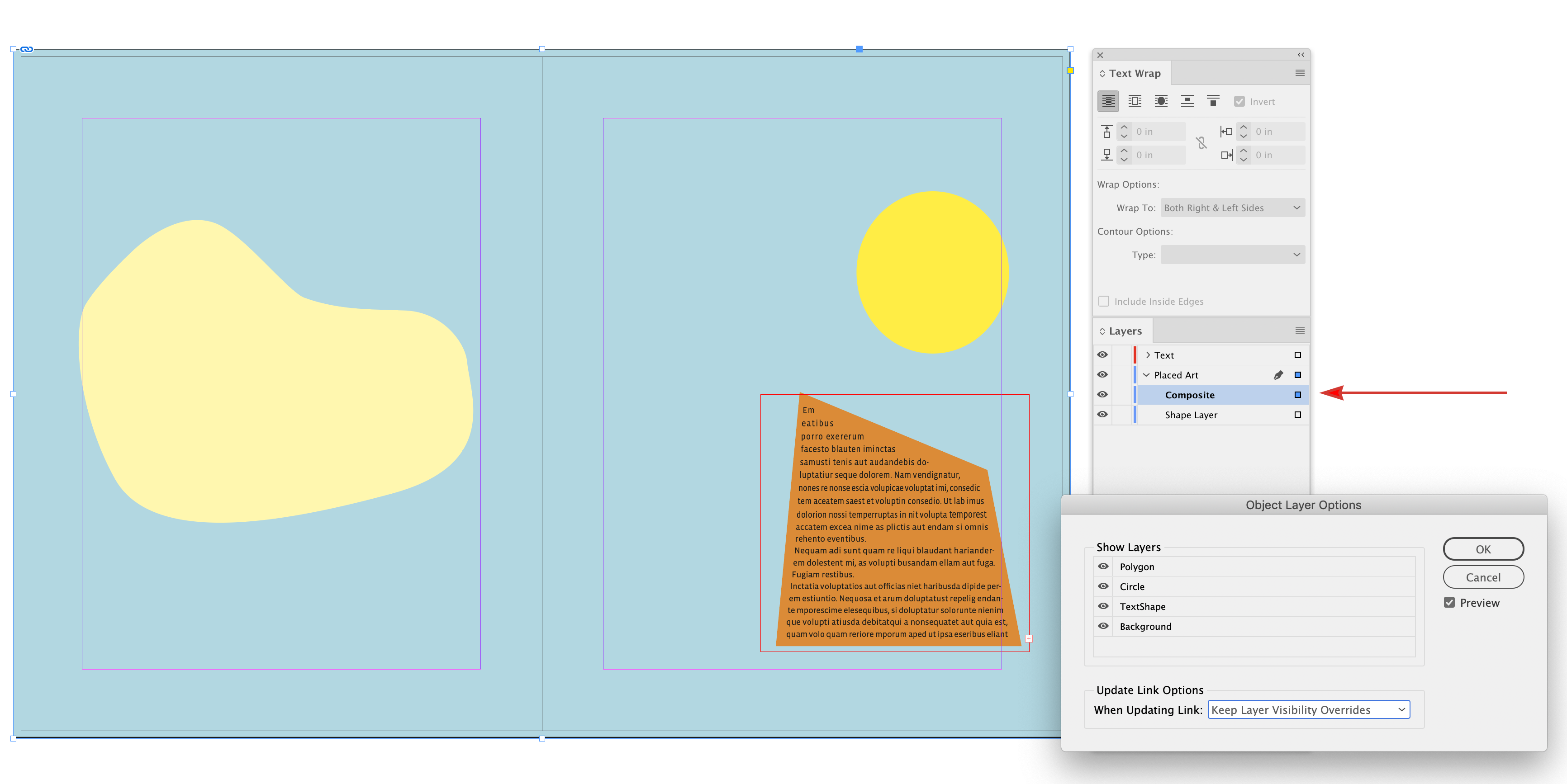Select Jump to next column icon
The width and height of the screenshot is (1567, 784).
point(1213,101)
